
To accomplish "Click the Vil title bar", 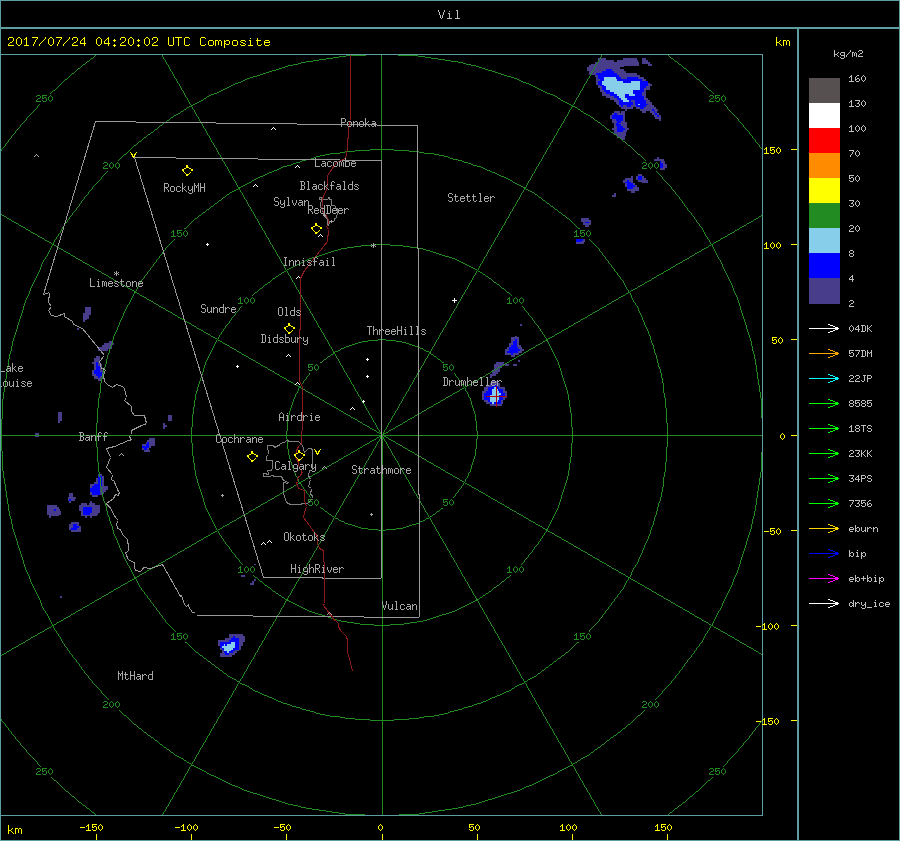I will click(450, 14).
